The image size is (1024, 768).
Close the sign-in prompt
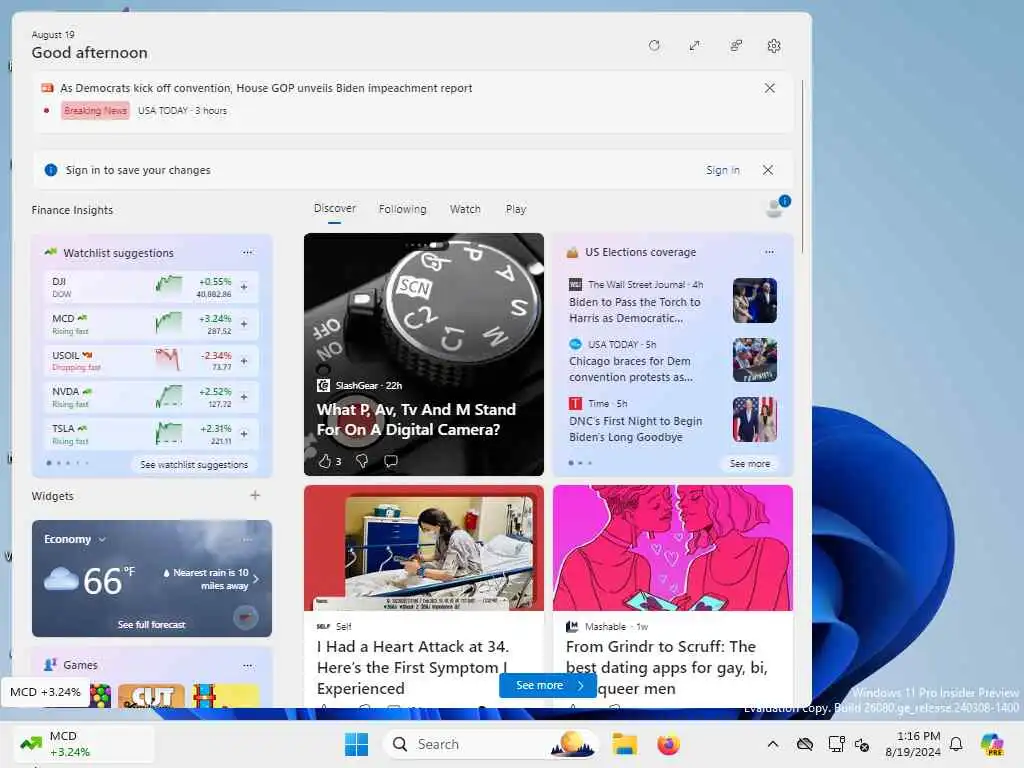coord(768,170)
